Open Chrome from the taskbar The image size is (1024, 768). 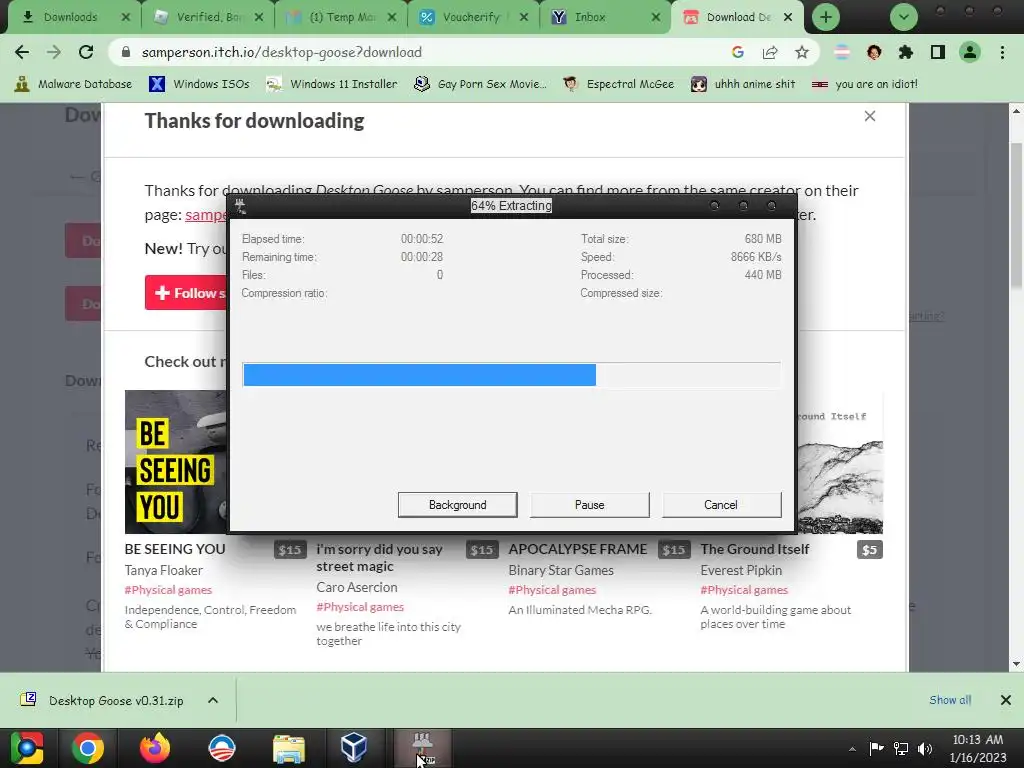[x=88, y=748]
